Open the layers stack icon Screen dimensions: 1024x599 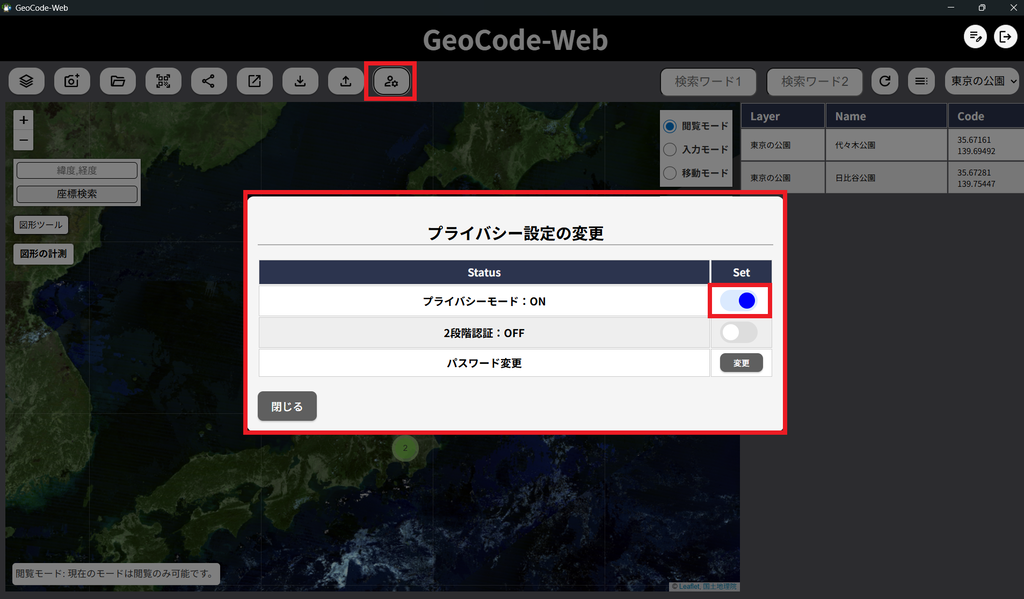click(26, 81)
